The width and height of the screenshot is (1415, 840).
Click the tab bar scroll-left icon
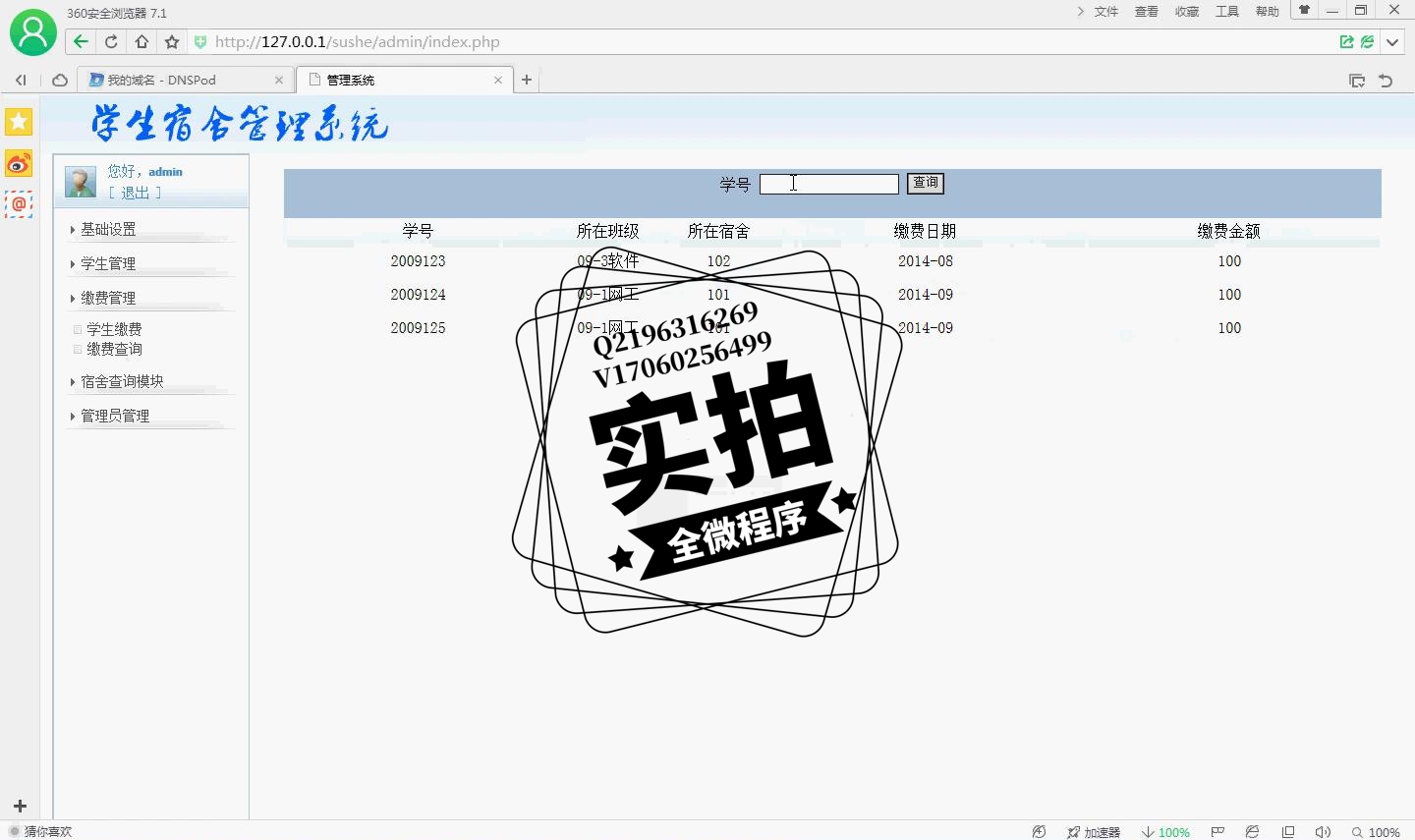[21, 80]
